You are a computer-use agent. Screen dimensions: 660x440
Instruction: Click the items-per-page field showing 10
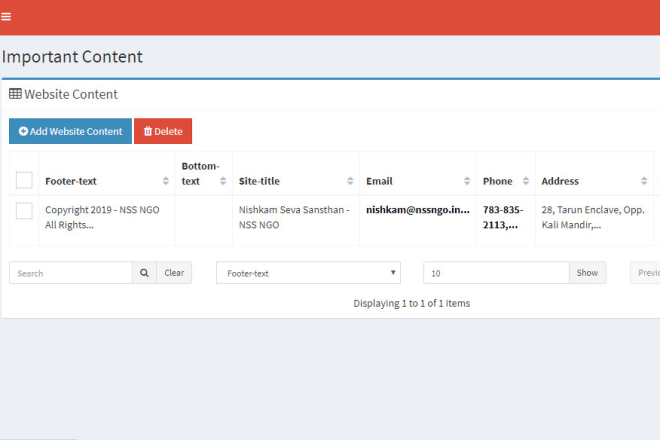tap(496, 273)
